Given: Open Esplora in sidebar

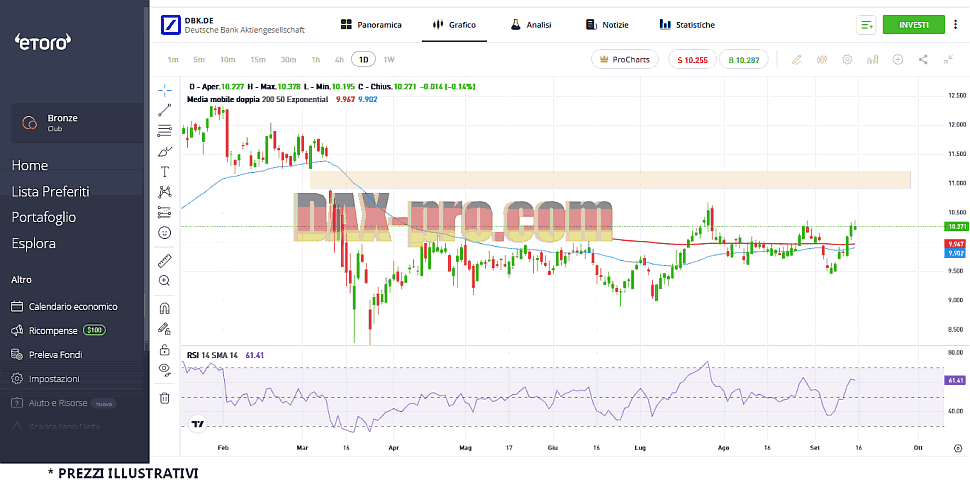Looking at the screenshot, I should (x=33, y=243).
